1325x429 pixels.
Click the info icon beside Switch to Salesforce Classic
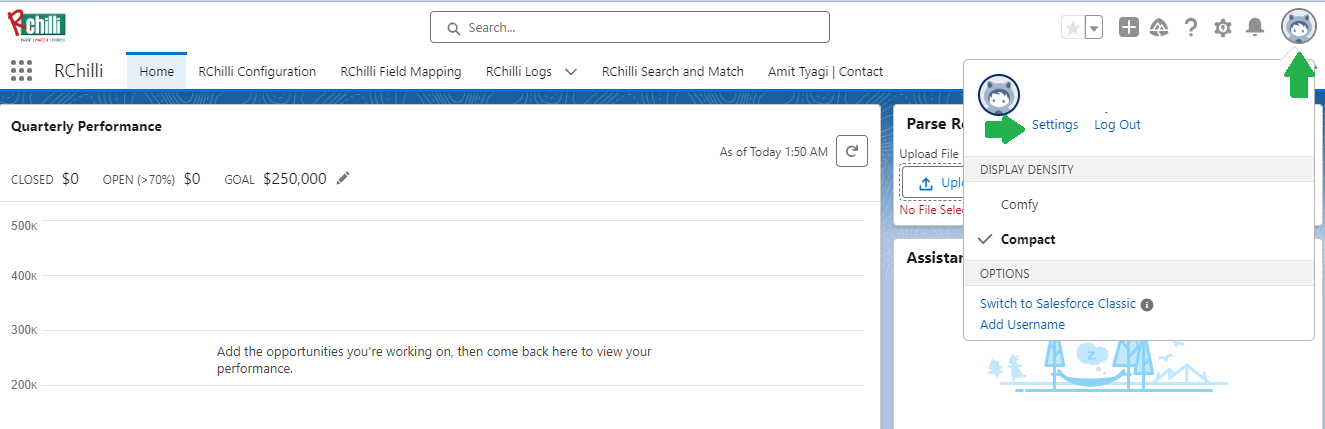click(x=1147, y=305)
